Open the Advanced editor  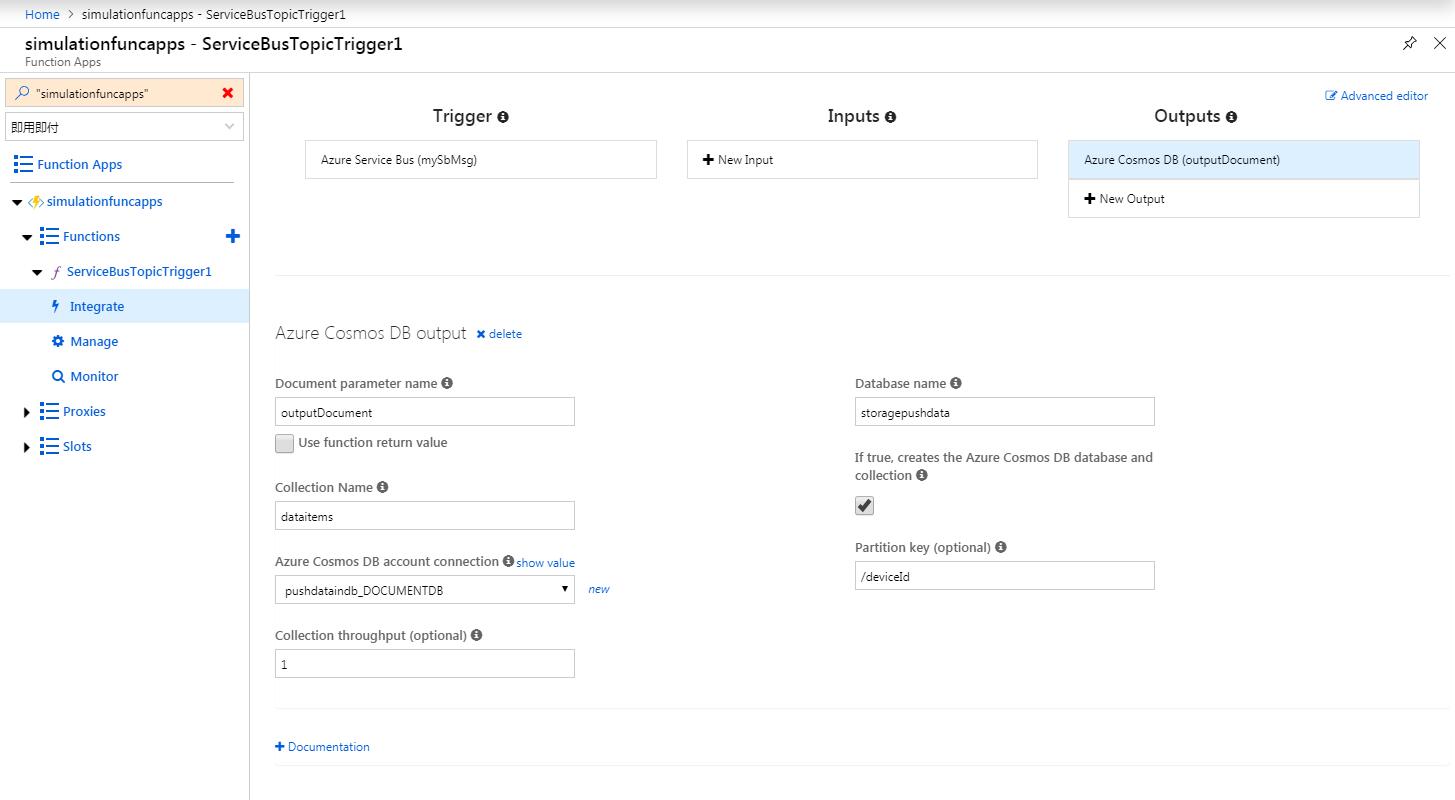pyautogui.click(x=1377, y=96)
